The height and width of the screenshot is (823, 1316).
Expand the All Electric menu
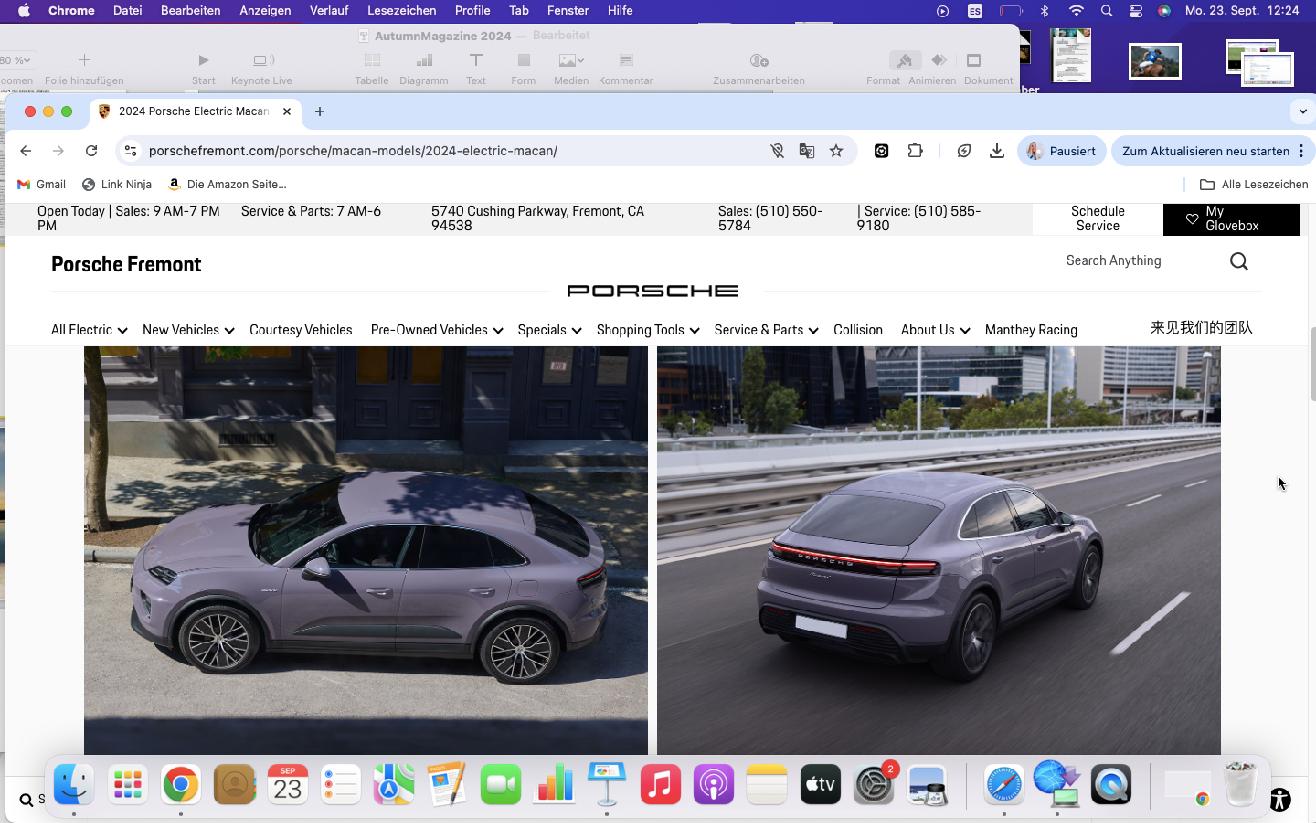tap(89, 329)
